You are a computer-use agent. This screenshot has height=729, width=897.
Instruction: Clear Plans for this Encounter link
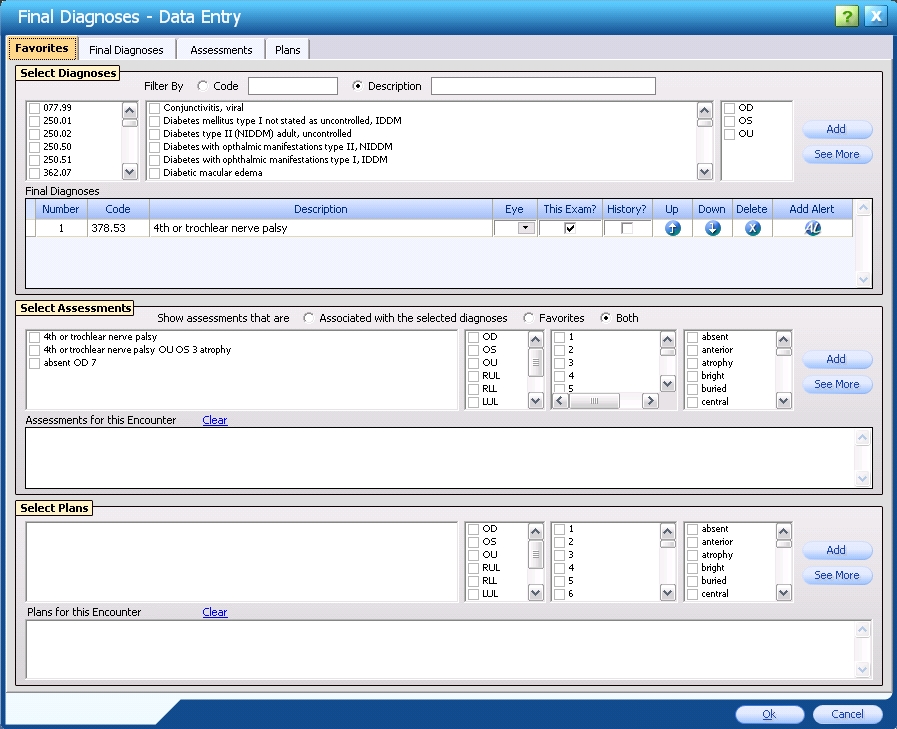click(x=215, y=612)
